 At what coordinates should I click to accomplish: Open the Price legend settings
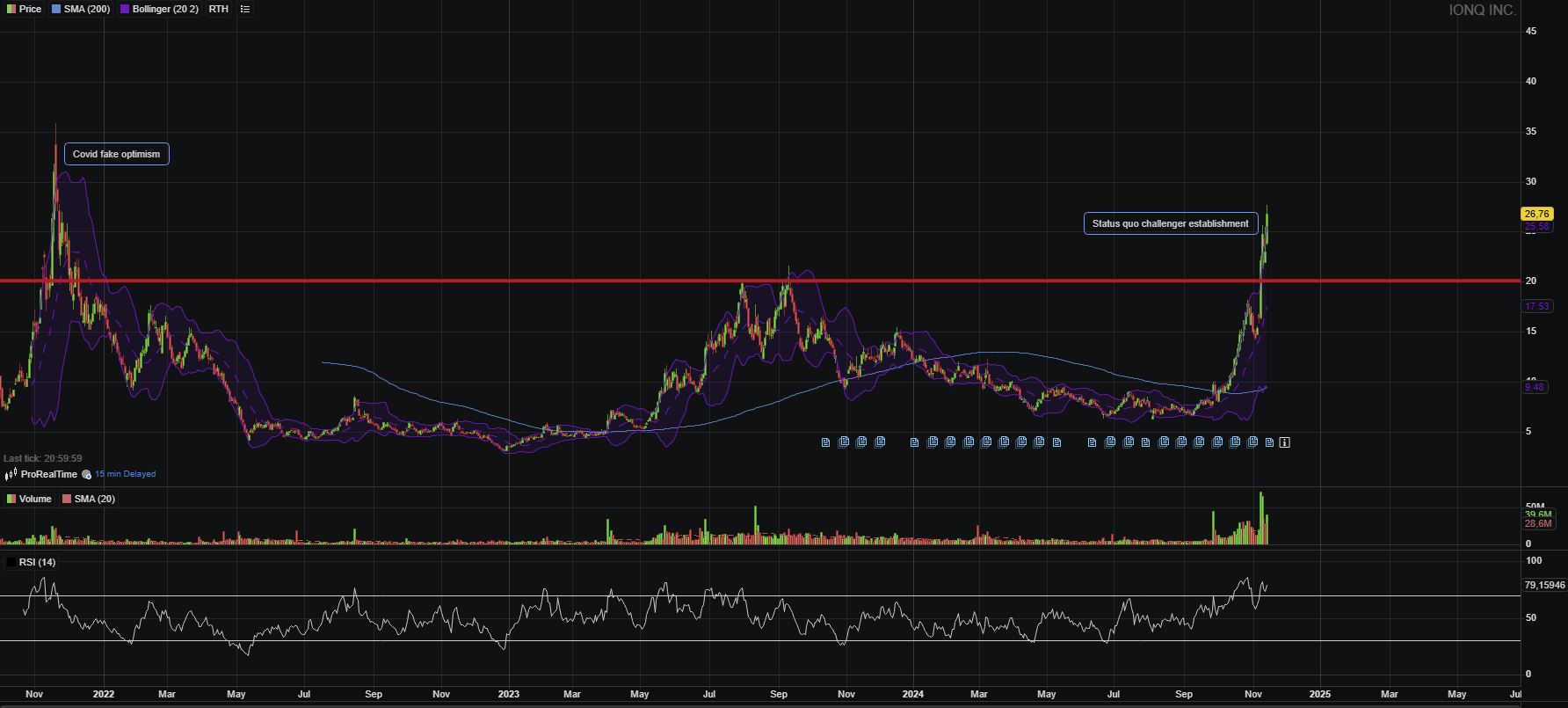[25, 9]
